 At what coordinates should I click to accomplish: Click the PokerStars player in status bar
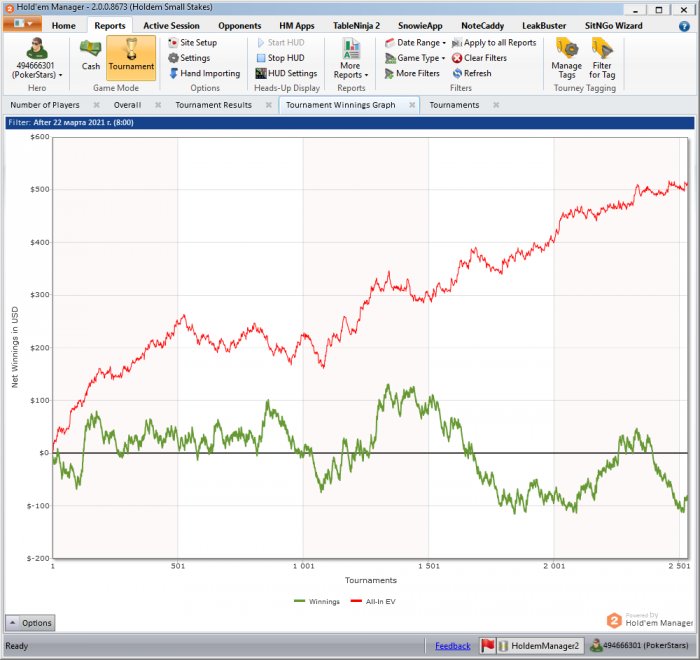click(639, 646)
